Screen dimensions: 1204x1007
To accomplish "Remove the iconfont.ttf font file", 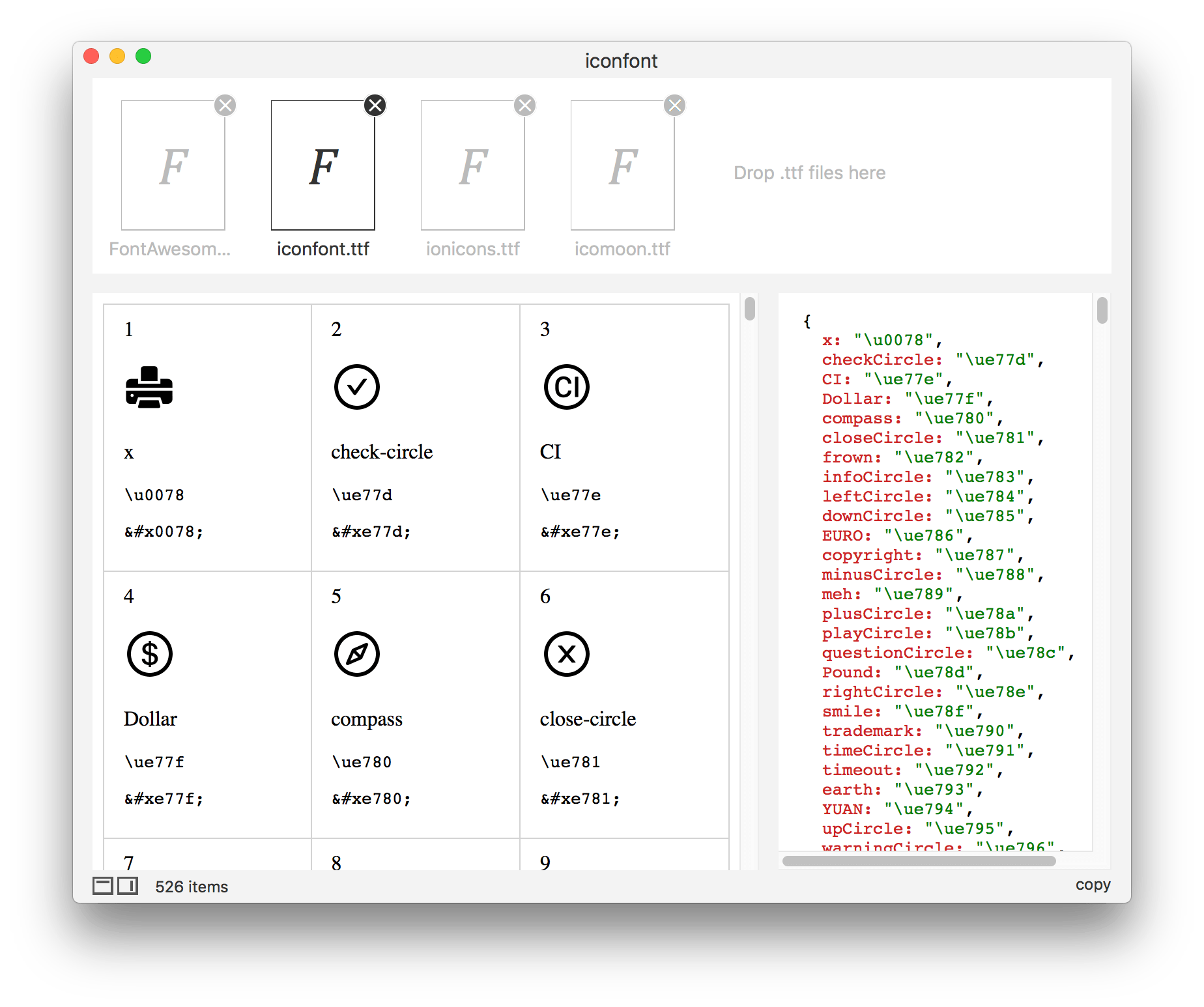I will coord(375,105).
